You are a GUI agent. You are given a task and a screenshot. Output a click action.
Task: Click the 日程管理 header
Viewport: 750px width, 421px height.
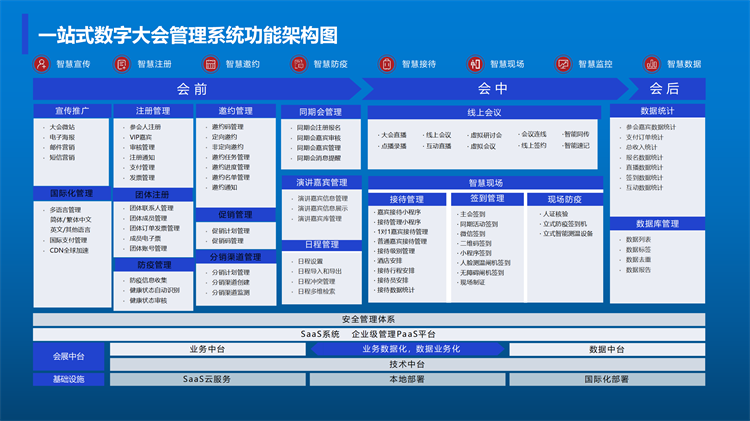[x=321, y=245]
